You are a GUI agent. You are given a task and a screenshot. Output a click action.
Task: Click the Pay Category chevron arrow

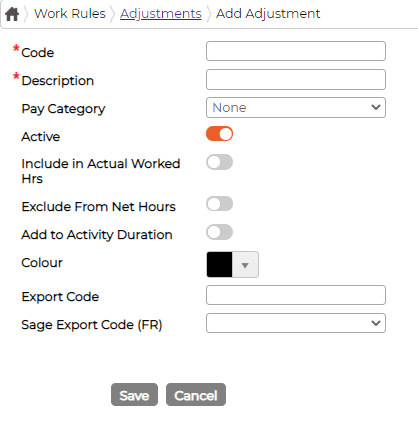(376, 107)
